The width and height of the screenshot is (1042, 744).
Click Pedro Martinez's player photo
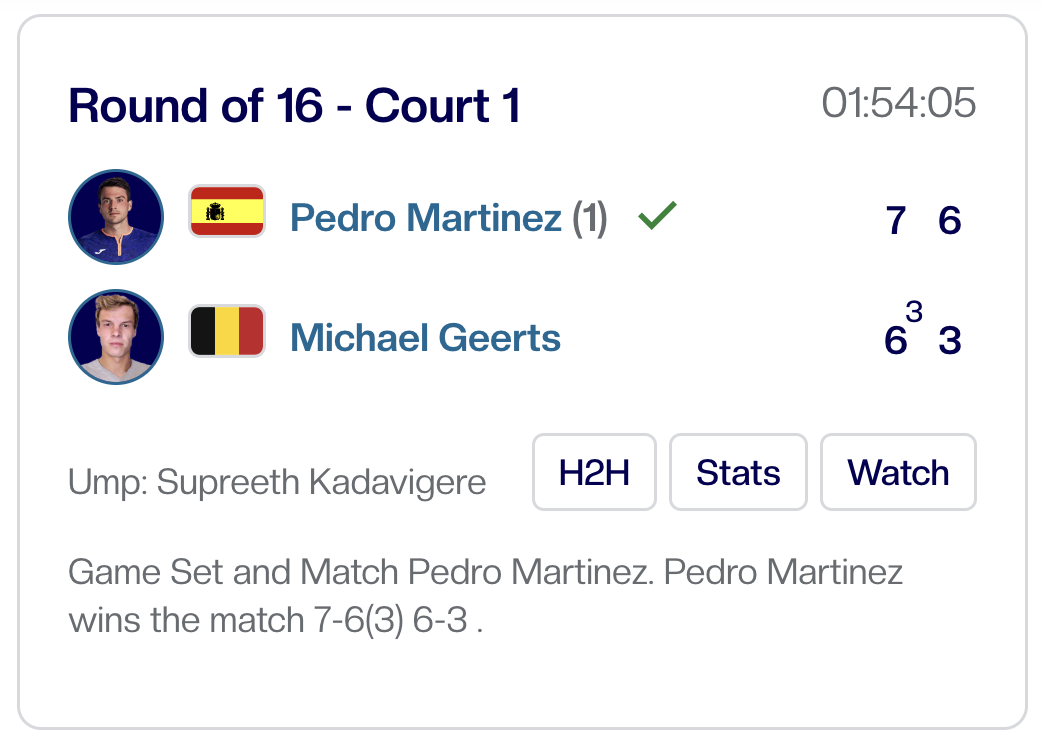pos(116,217)
